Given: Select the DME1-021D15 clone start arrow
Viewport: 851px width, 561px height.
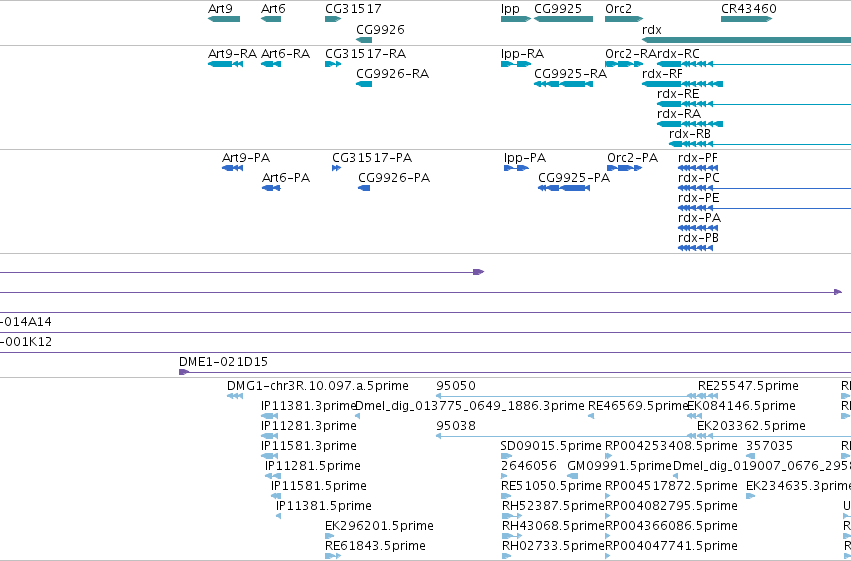Looking at the screenshot, I should 184,372.
